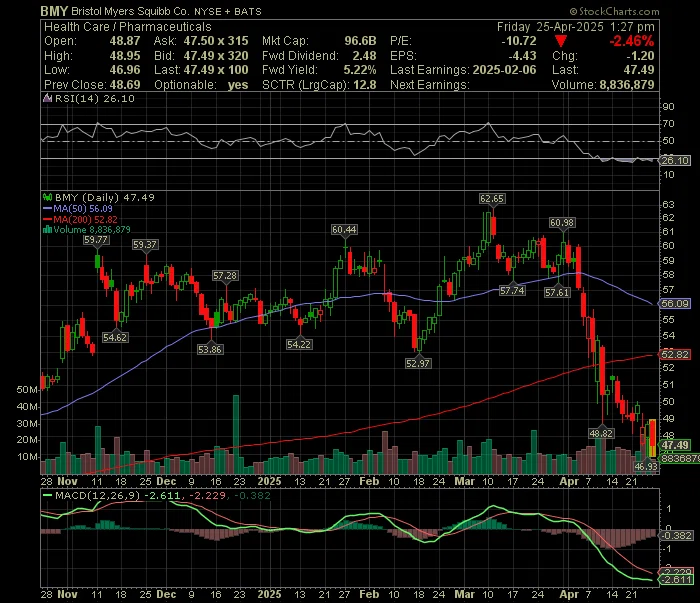700x603 pixels.
Task: Click the EPS -4.43 value
Action: pyautogui.click(x=522, y=56)
